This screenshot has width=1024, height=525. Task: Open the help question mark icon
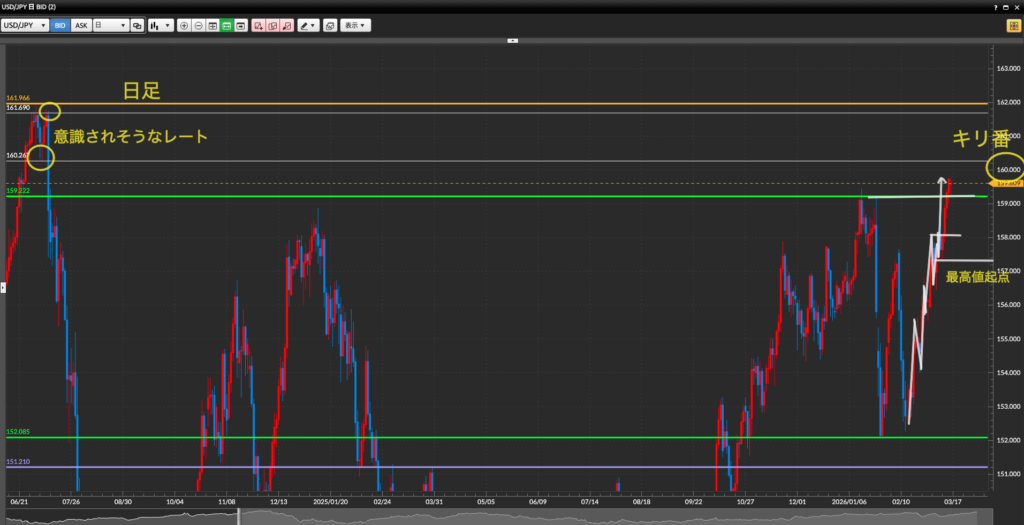[x=995, y=7]
